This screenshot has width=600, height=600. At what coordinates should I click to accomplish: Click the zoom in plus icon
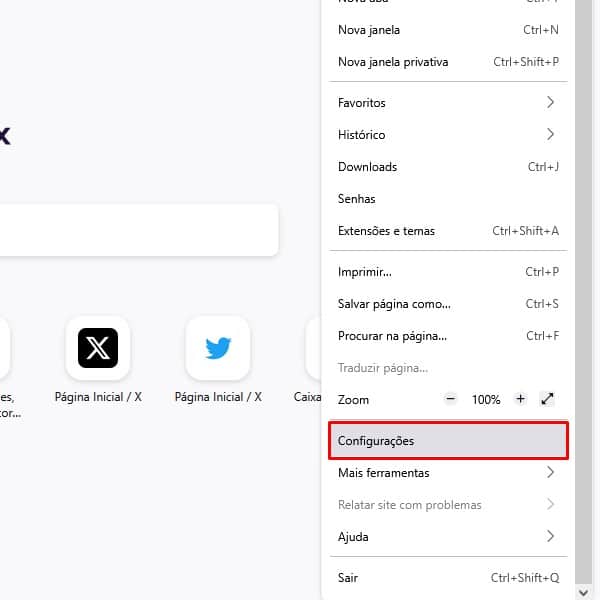pos(520,399)
